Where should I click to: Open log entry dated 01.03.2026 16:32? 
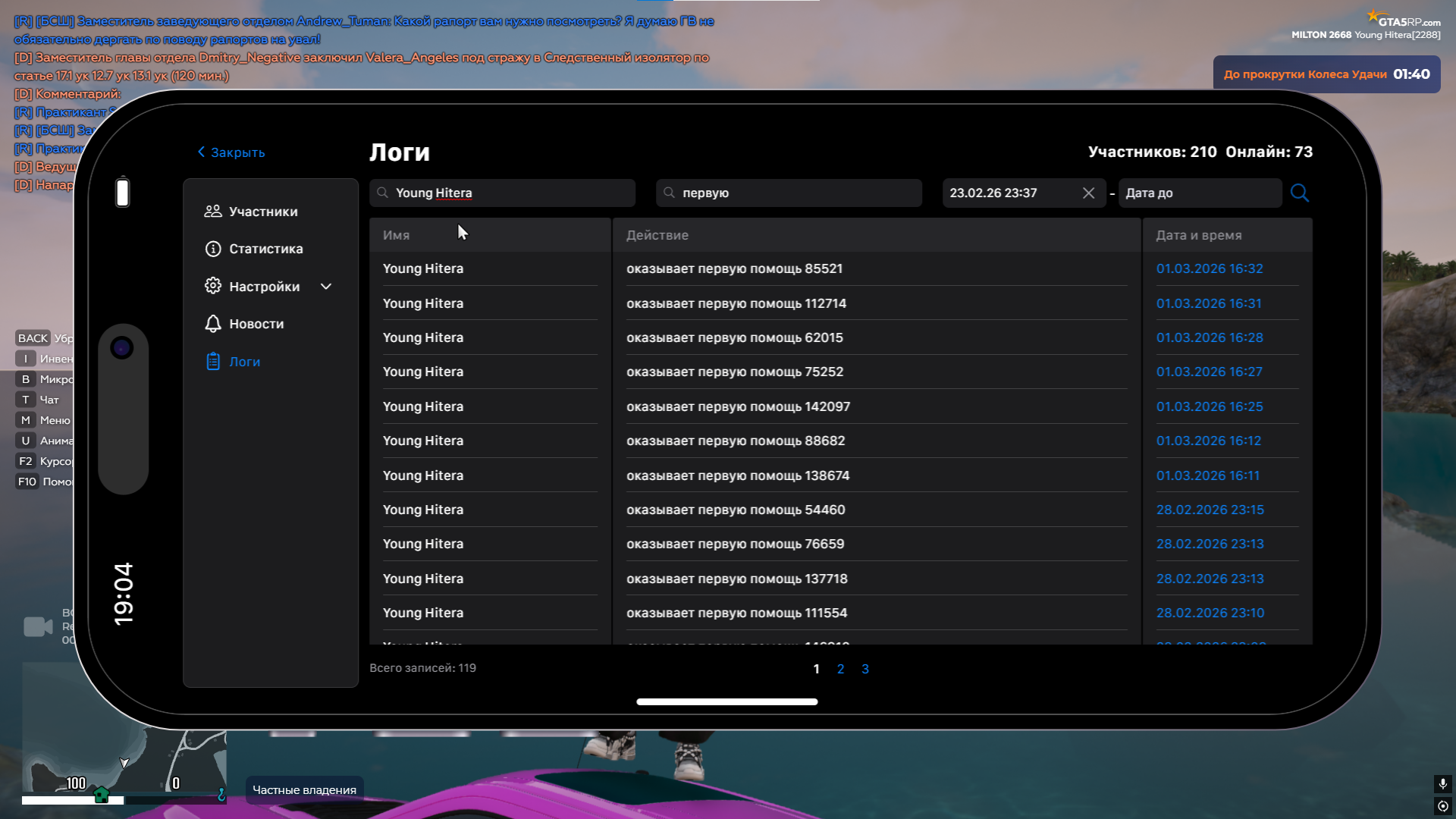(1210, 268)
